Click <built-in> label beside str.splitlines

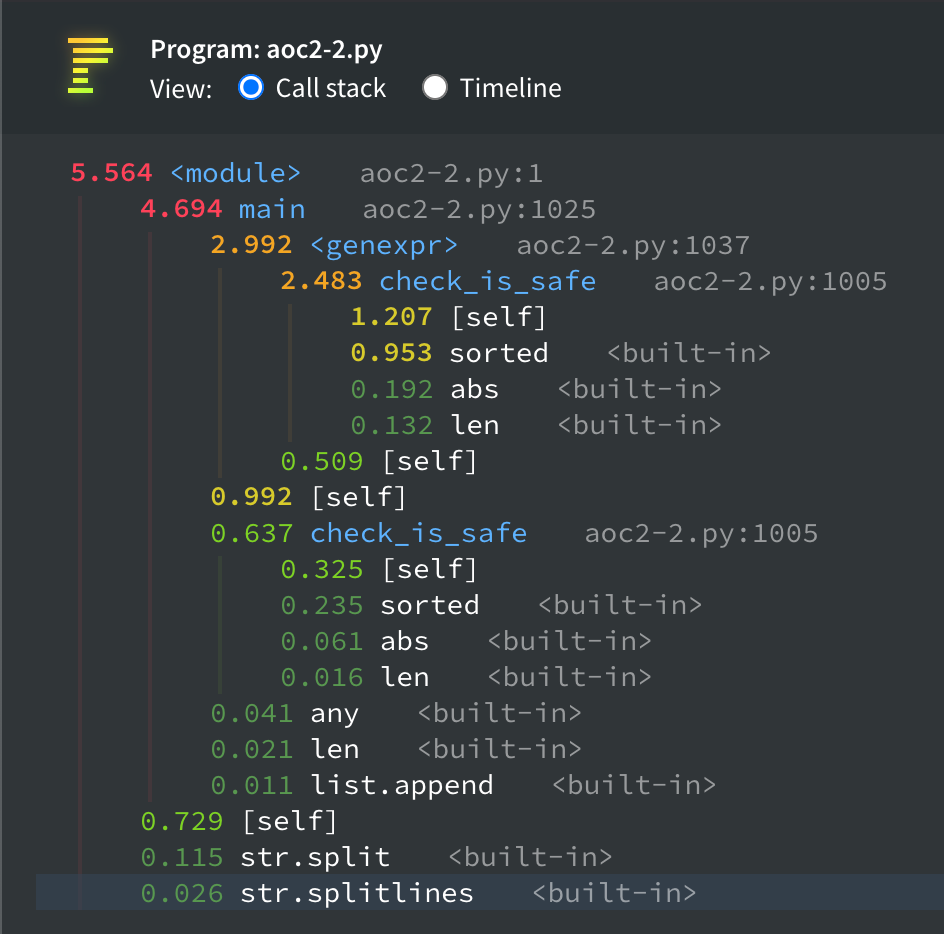tap(614, 894)
